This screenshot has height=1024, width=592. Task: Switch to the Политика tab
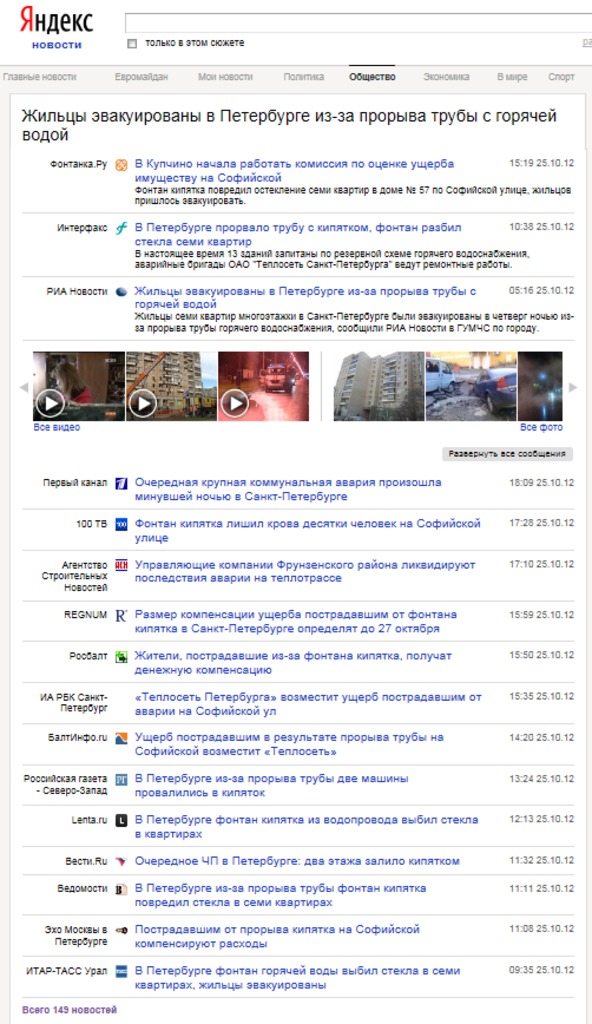tap(303, 76)
